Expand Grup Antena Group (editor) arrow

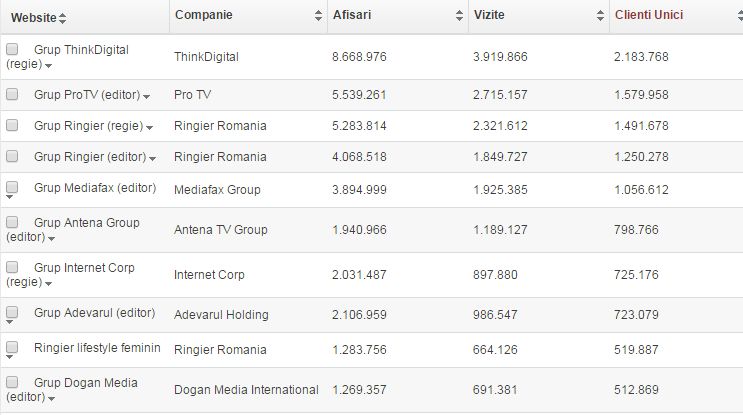point(51,239)
